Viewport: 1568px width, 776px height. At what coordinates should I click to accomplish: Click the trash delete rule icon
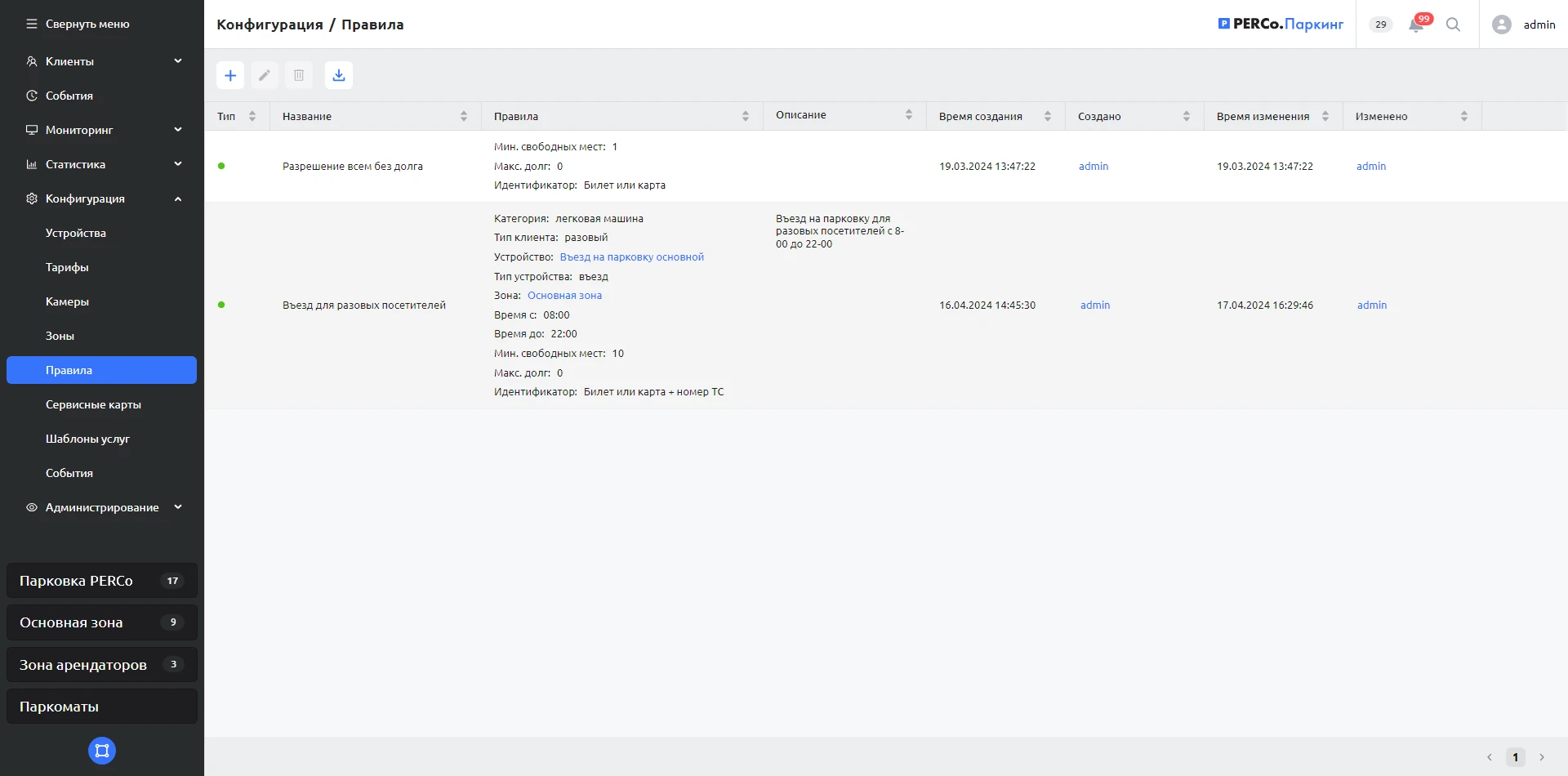[299, 75]
